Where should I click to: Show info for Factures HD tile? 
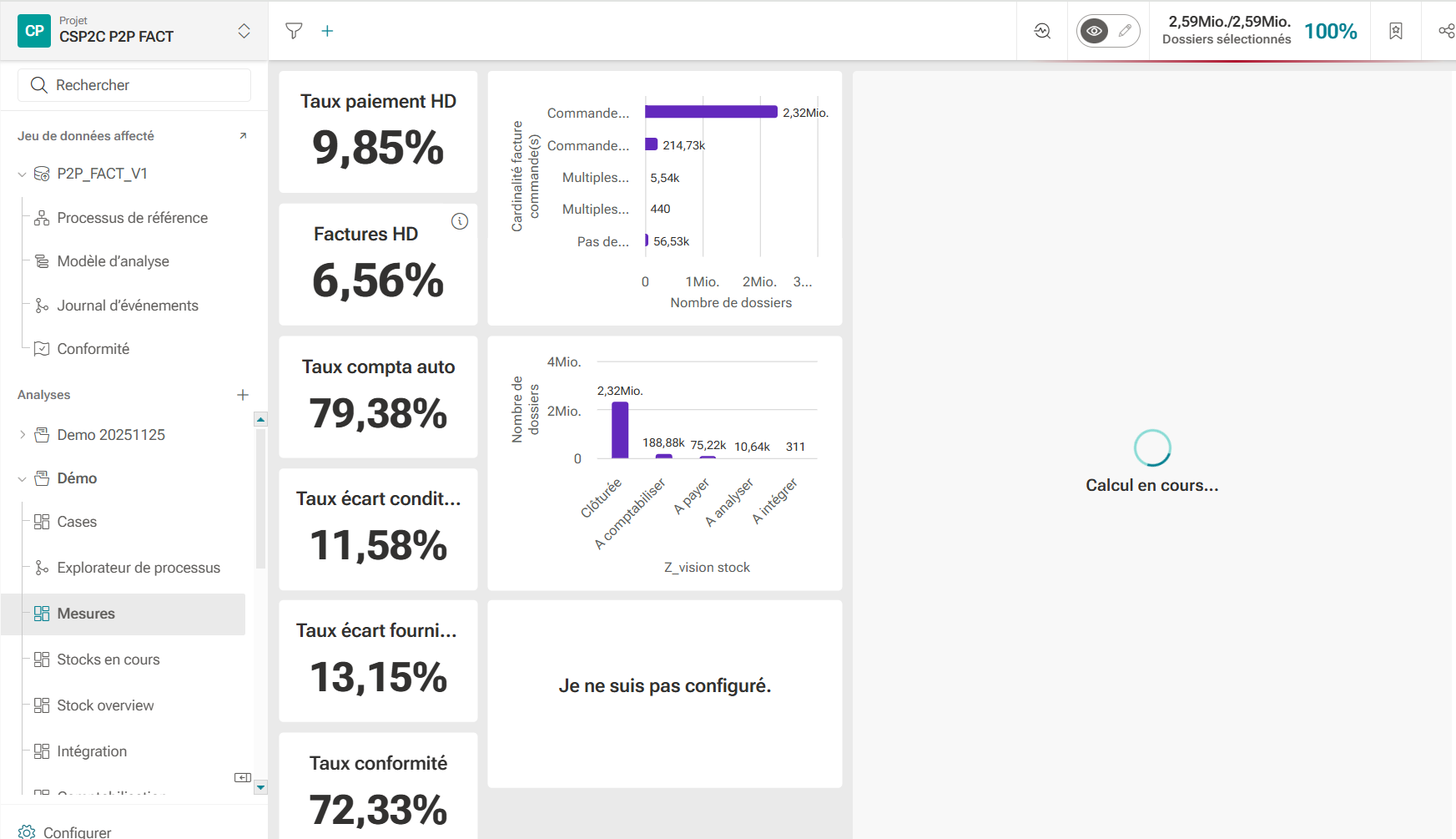460,221
